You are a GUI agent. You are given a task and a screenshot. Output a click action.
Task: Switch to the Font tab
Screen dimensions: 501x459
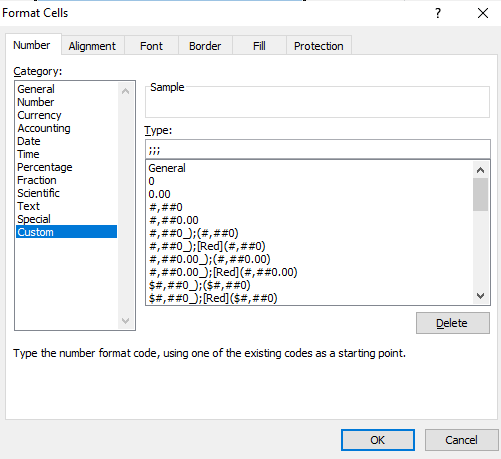coord(151,46)
